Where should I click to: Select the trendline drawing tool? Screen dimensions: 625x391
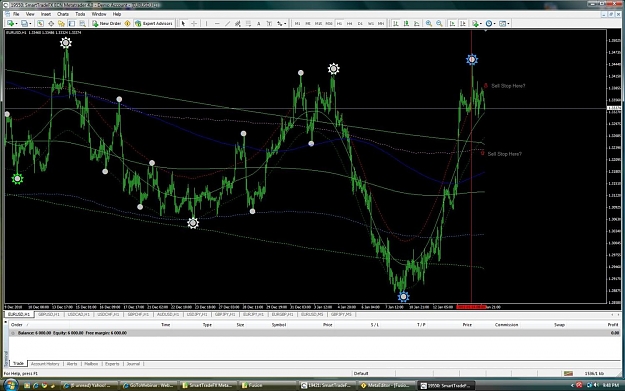pyautogui.click(x=227, y=24)
